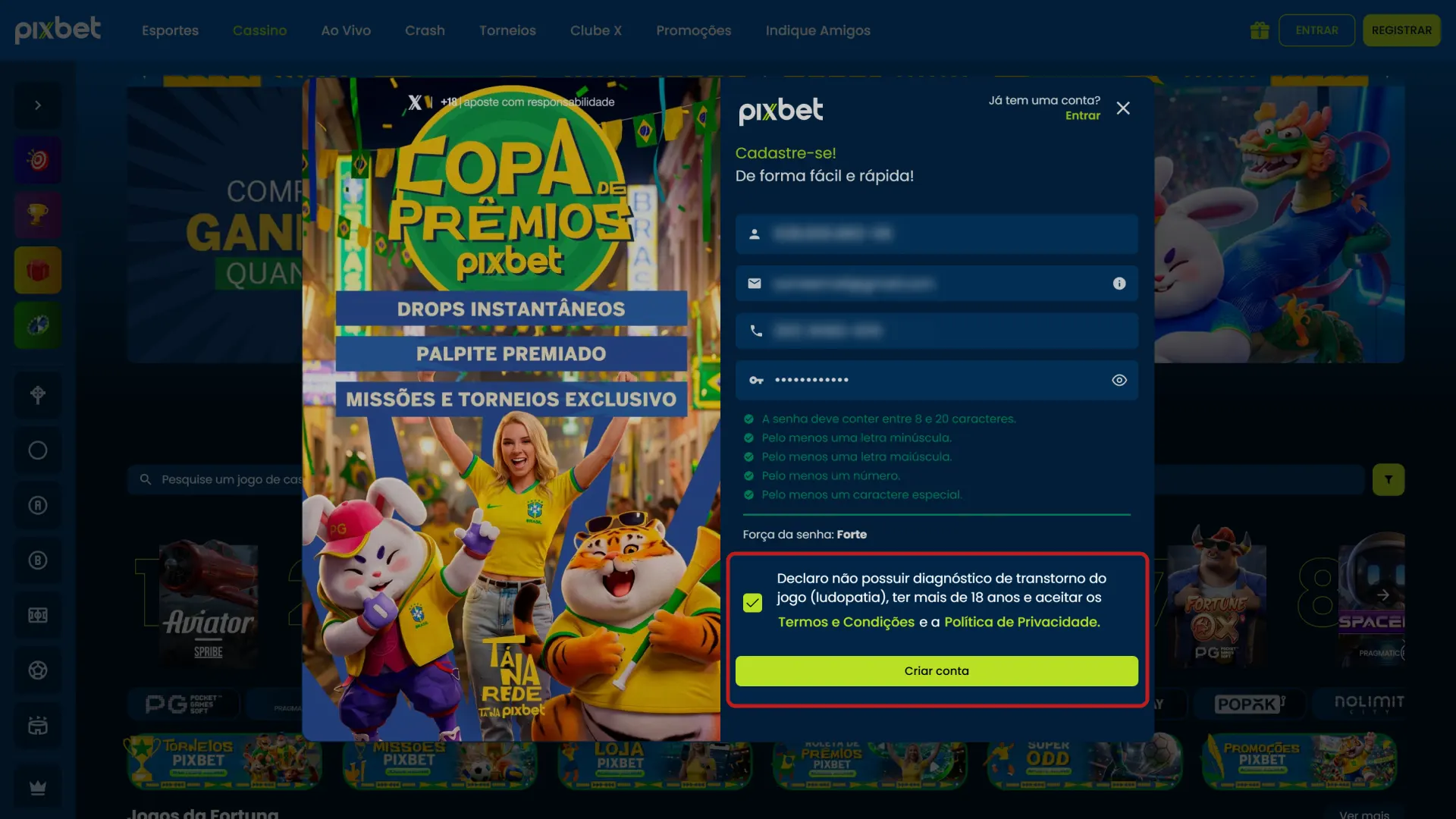The image size is (1456, 819).
Task: Close the registration modal with X
Action: pyautogui.click(x=1123, y=108)
